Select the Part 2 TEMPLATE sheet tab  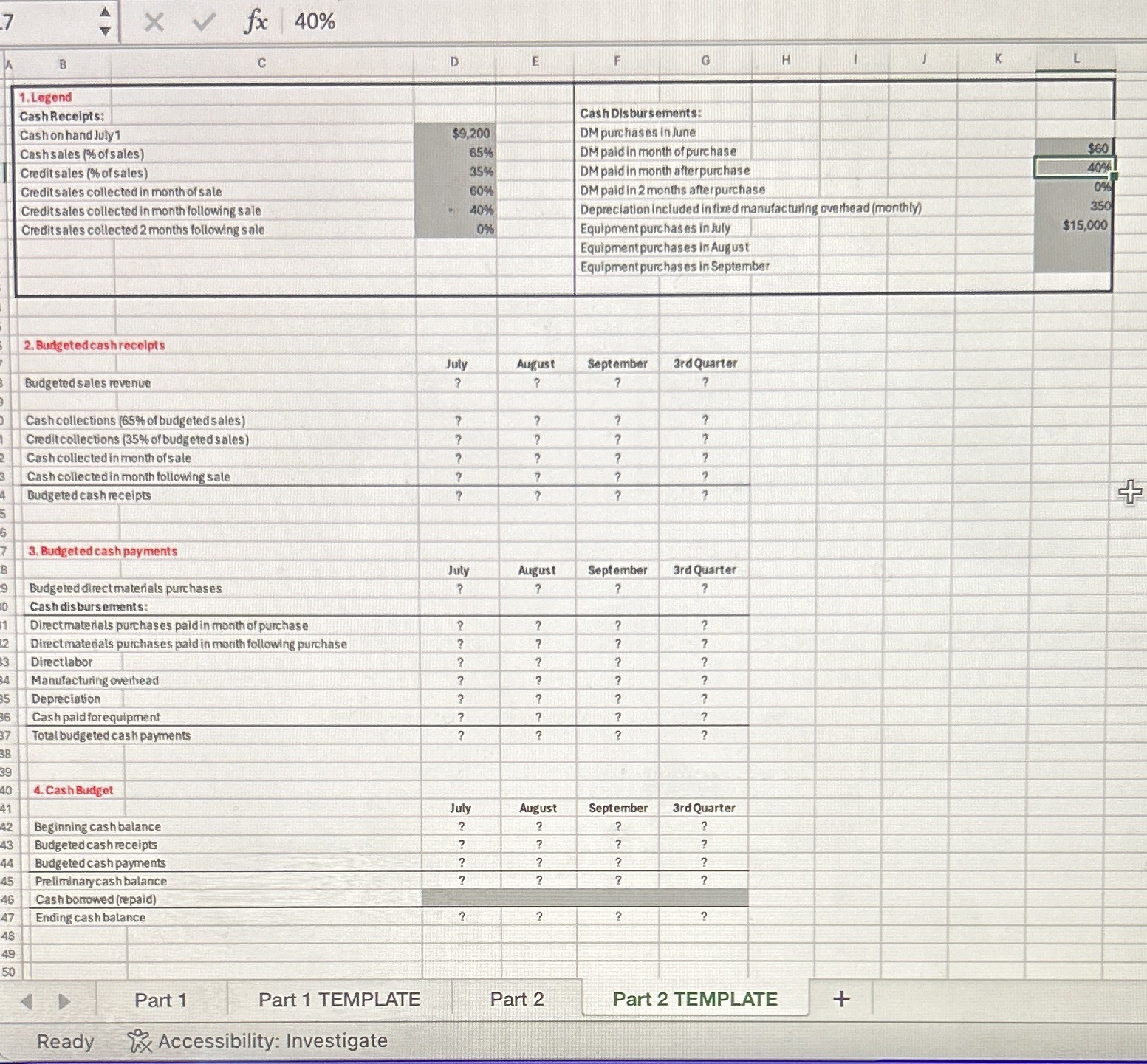(x=695, y=999)
